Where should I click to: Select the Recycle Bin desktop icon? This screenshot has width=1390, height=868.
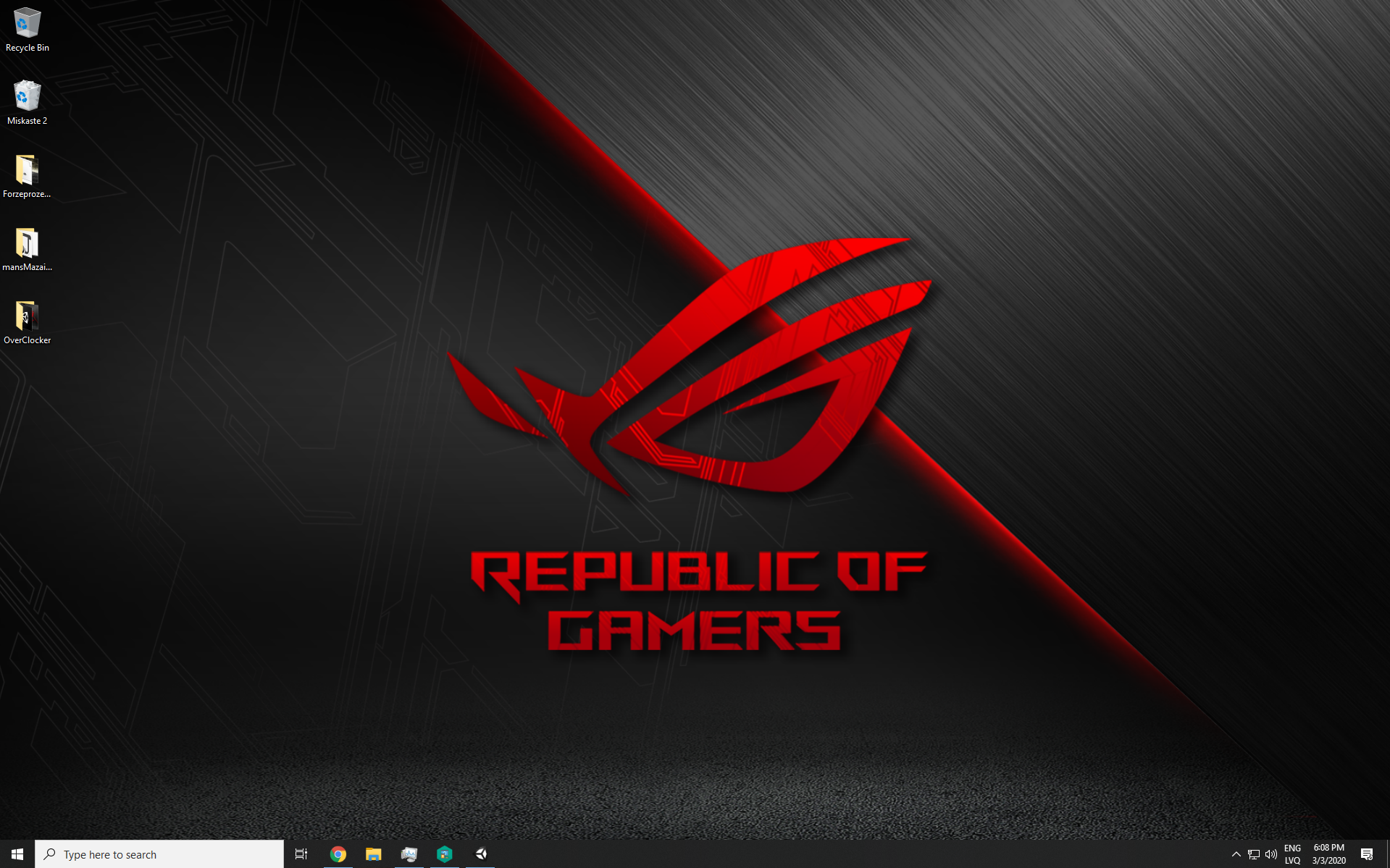[x=28, y=30]
